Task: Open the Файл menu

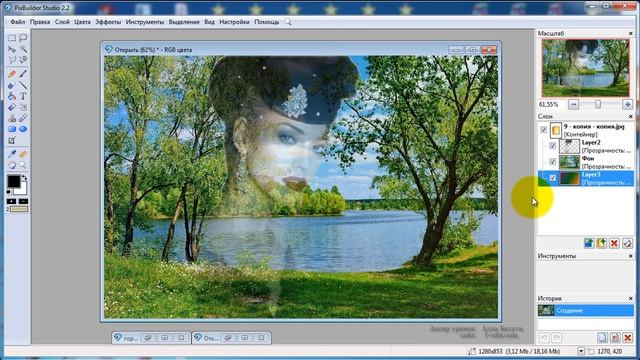Action: pyautogui.click(x=18, y=22)
